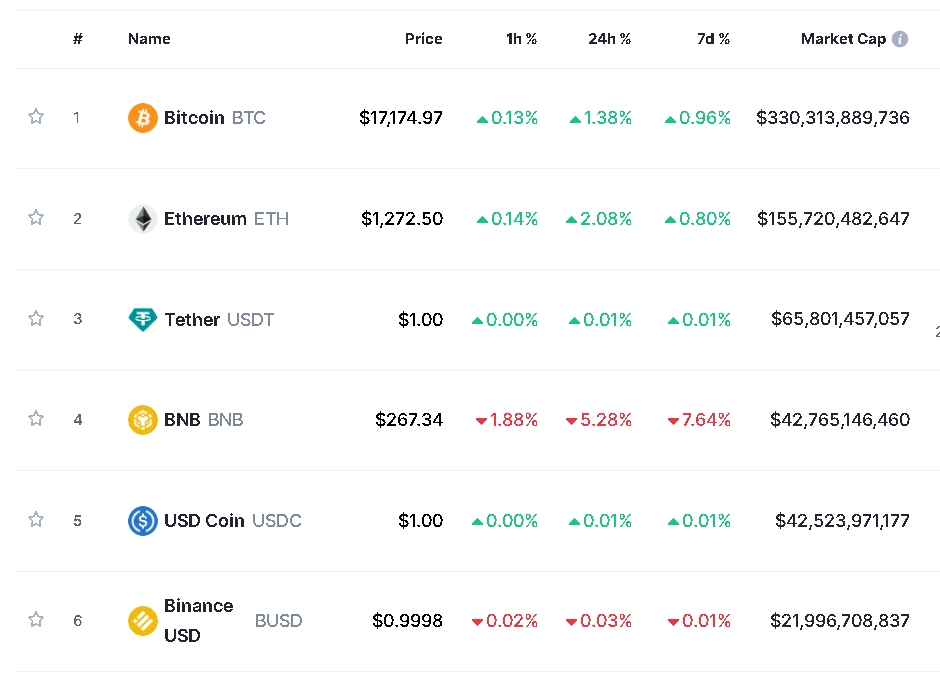
Task: Sort the table by Price column
Action: 423,39
